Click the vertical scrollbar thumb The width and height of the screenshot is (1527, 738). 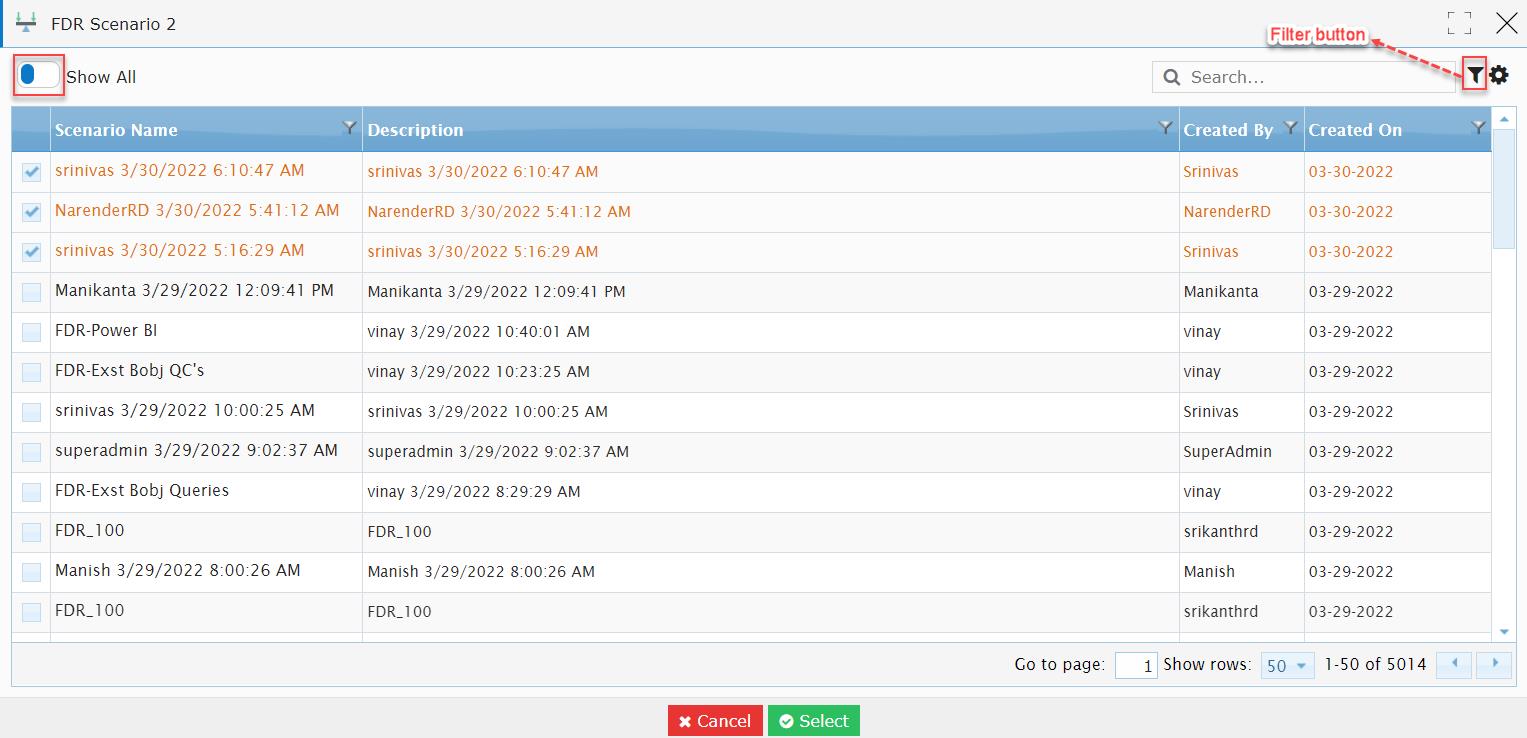(1504, 189)
